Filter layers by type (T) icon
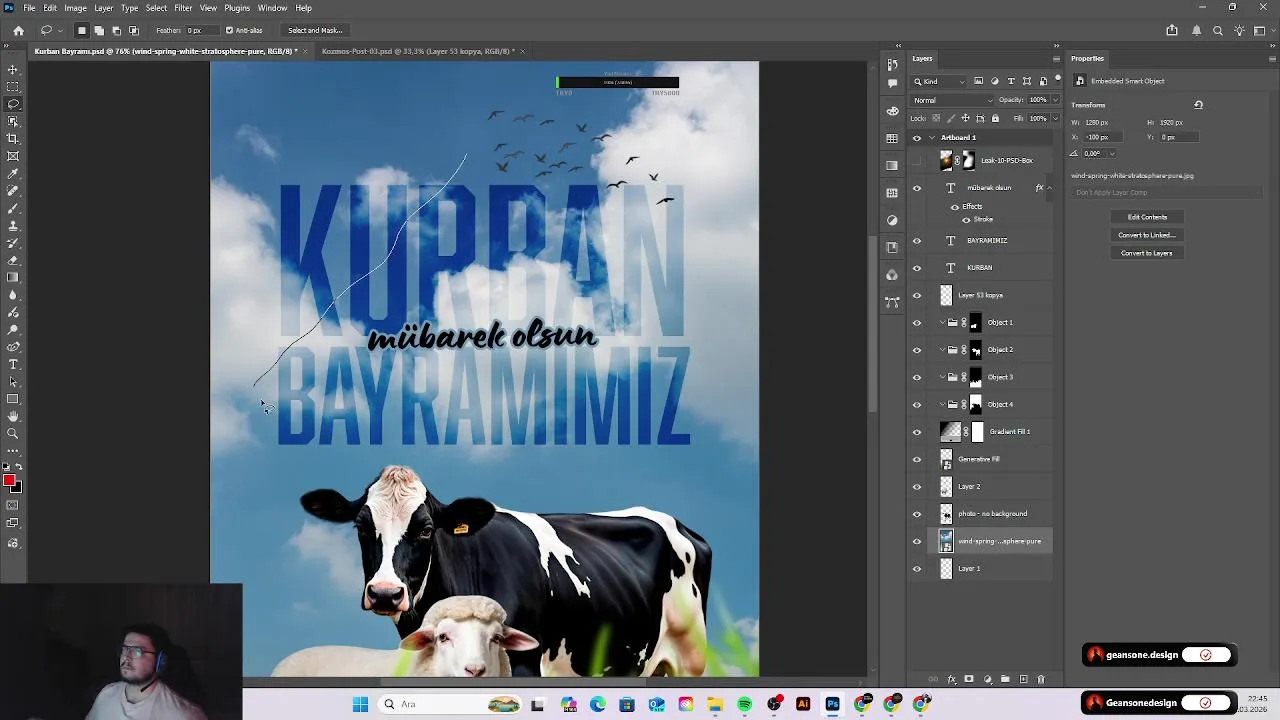The width and height of the screenshot is (1280, 720). pyautogui.click(x=1011, y=81)
